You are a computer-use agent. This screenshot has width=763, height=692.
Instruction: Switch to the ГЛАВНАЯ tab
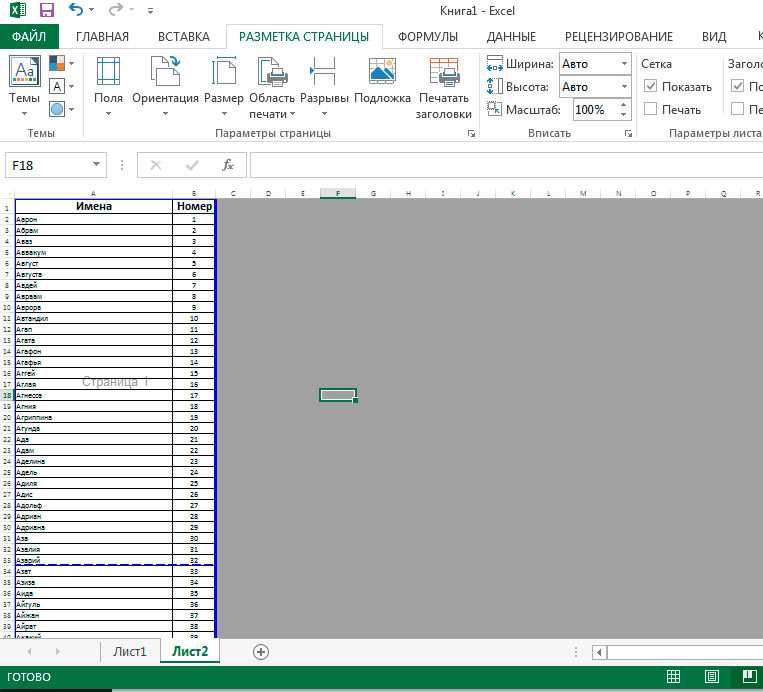pos(102,36)
